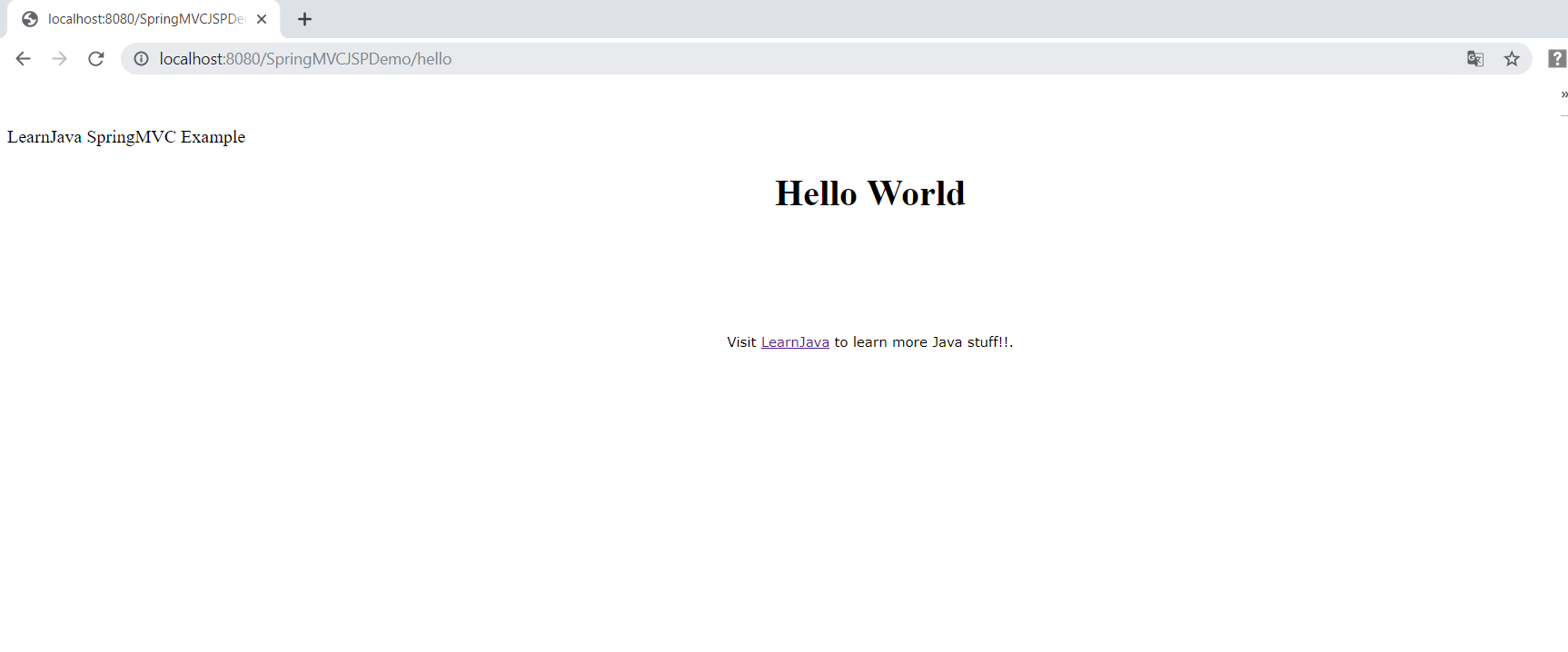View site information for localhost

142,59
